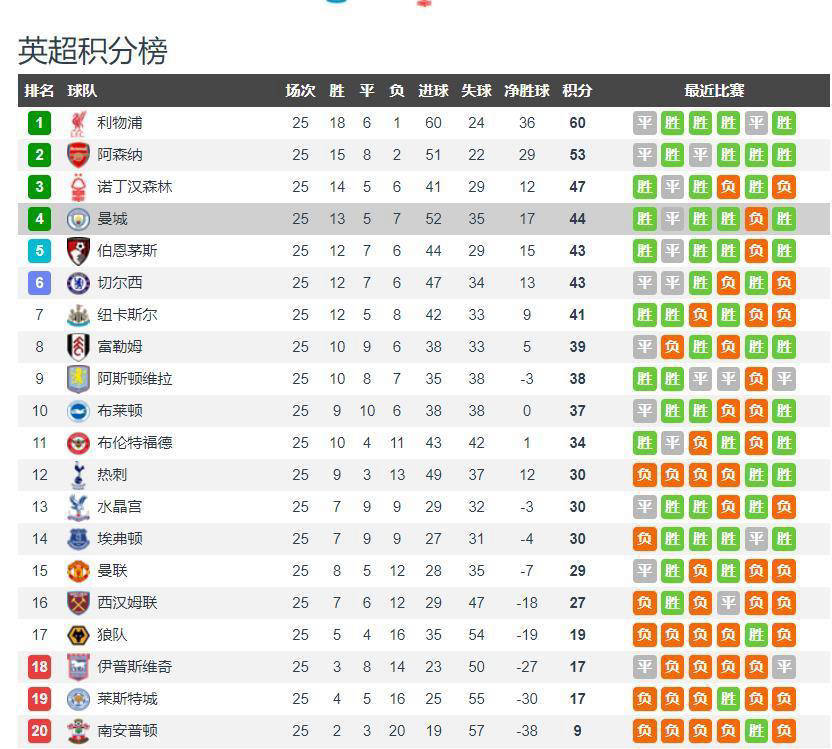
Task: Click the Arsenal club crest icon
Action: tap(78, 155)
